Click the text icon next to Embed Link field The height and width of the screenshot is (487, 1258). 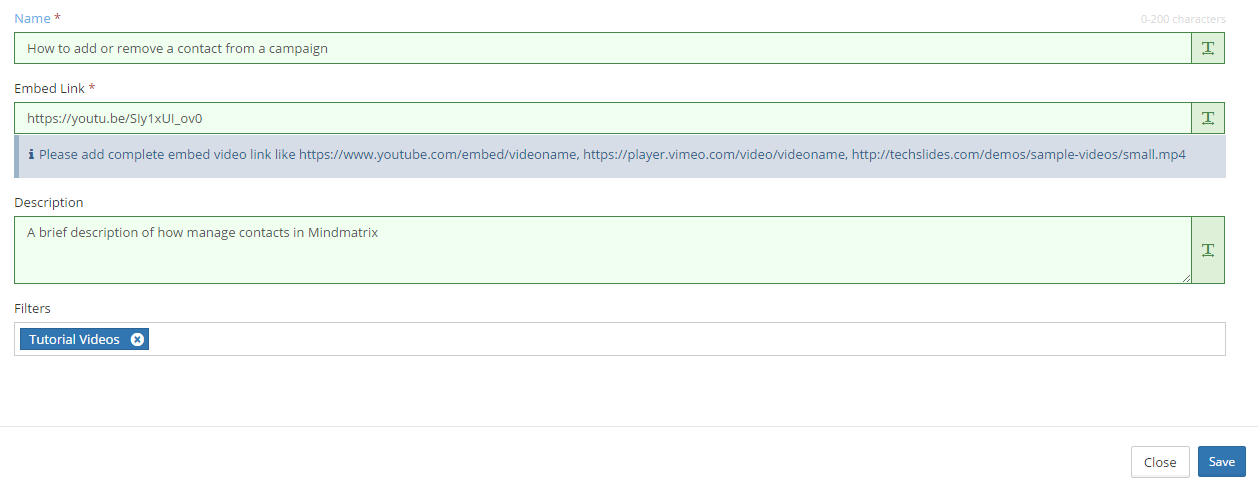click(x=1208, y=118)
